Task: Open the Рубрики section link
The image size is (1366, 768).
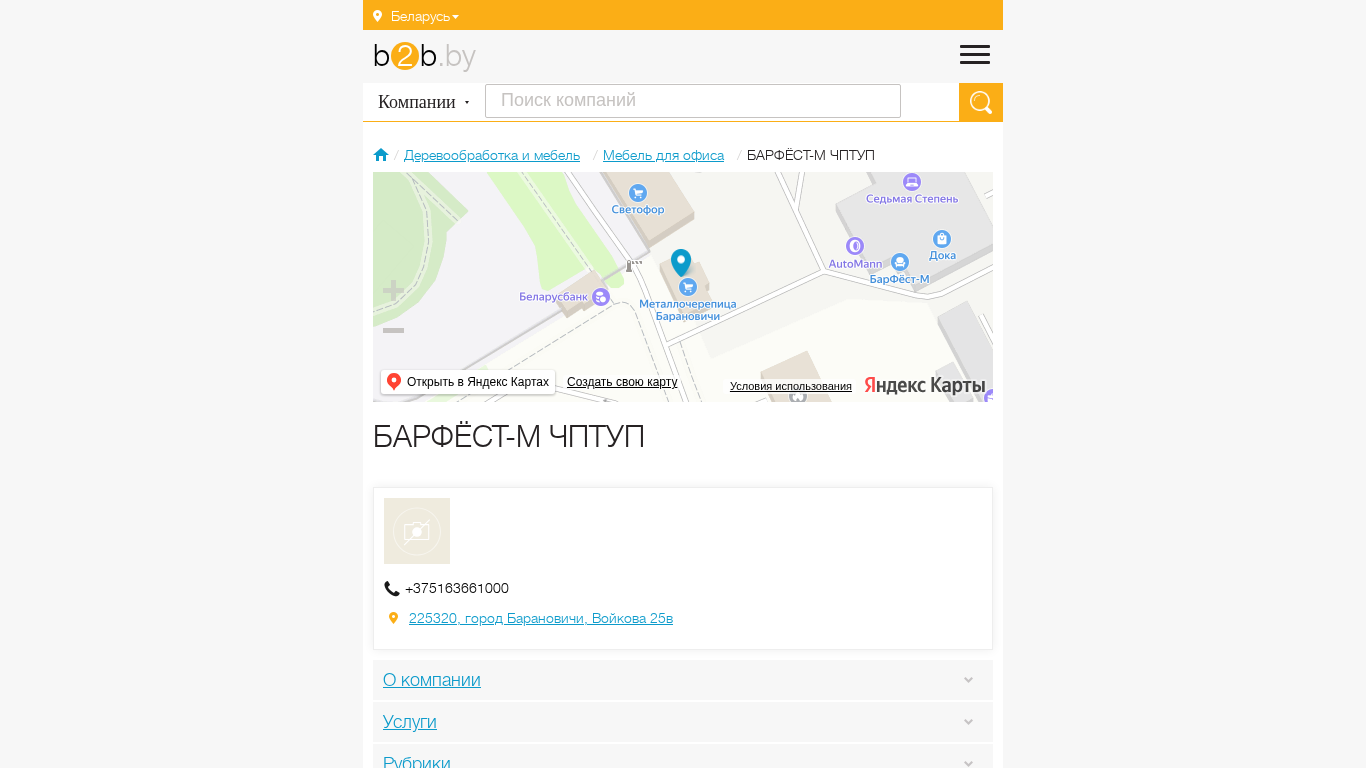Action: 417,762
